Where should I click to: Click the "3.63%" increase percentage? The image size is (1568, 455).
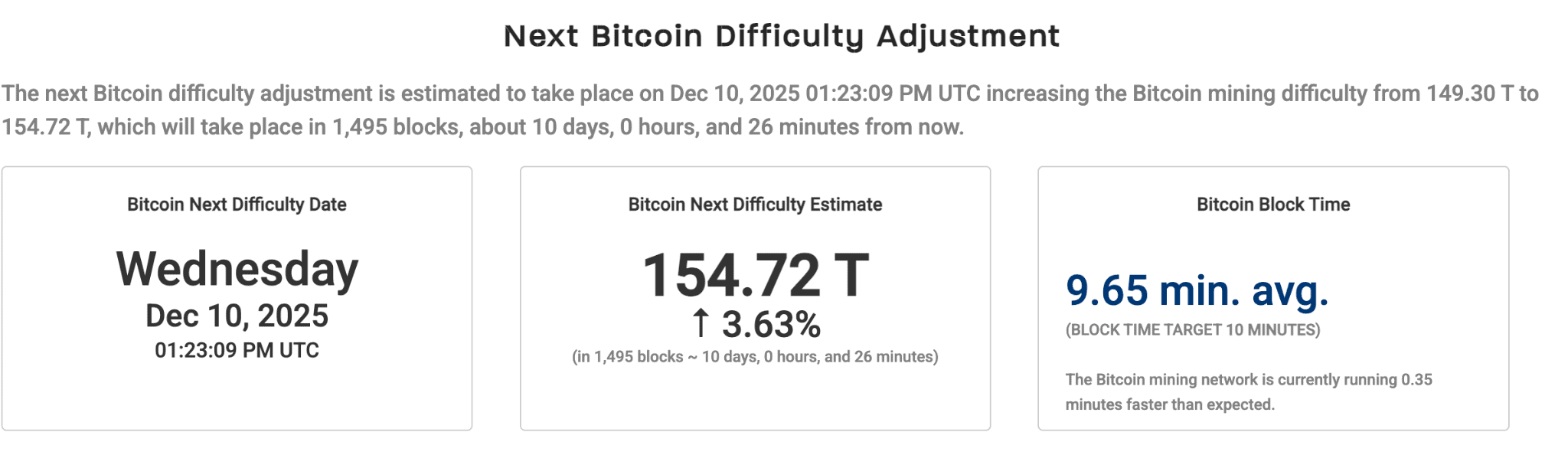pos(771,324)
